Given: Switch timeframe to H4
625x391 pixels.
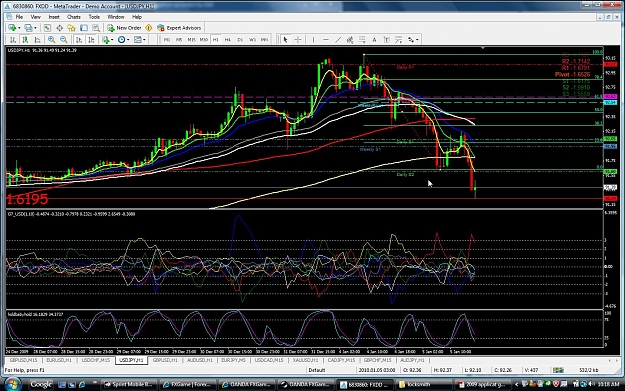Looking at the screenshot, I should tap(228, 39).
